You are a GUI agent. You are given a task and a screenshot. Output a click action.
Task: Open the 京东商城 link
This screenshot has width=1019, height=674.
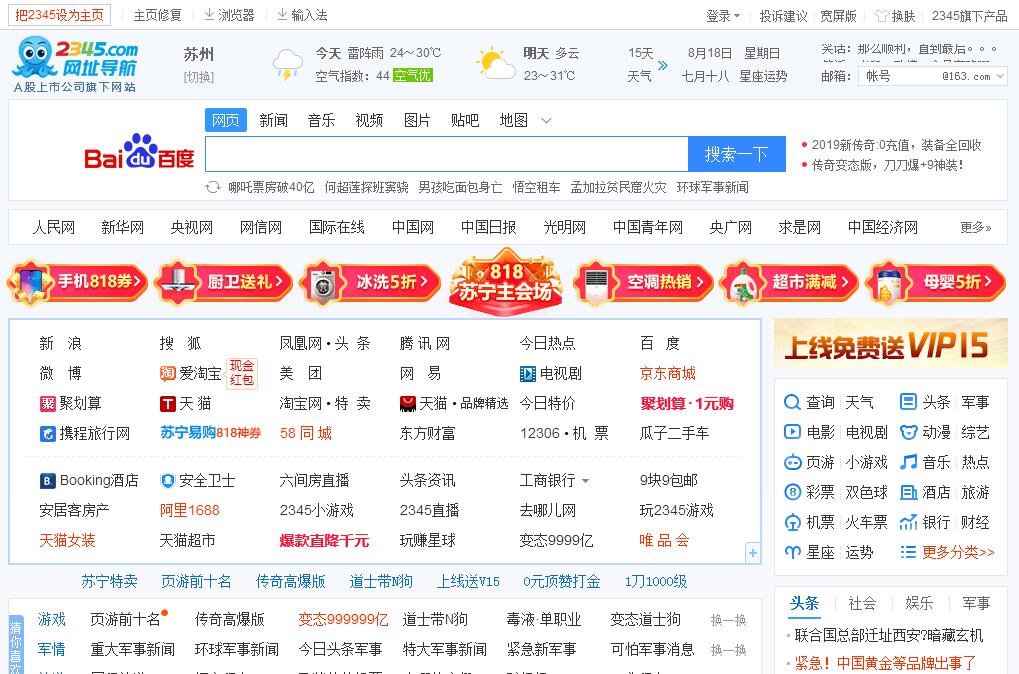click(667, 373)
